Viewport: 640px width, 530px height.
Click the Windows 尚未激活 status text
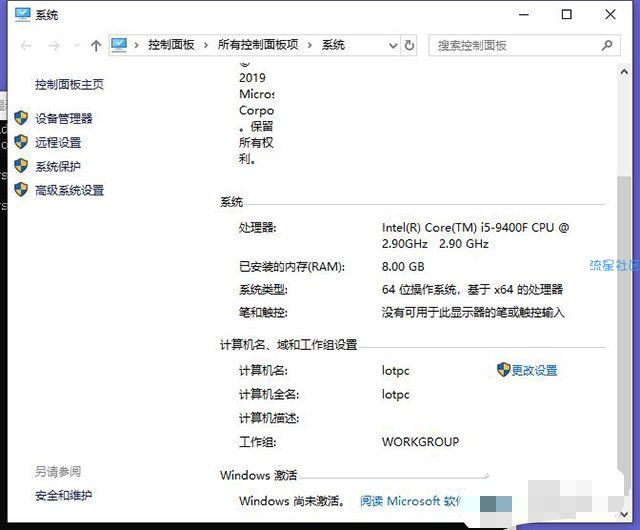pos(292,501)
